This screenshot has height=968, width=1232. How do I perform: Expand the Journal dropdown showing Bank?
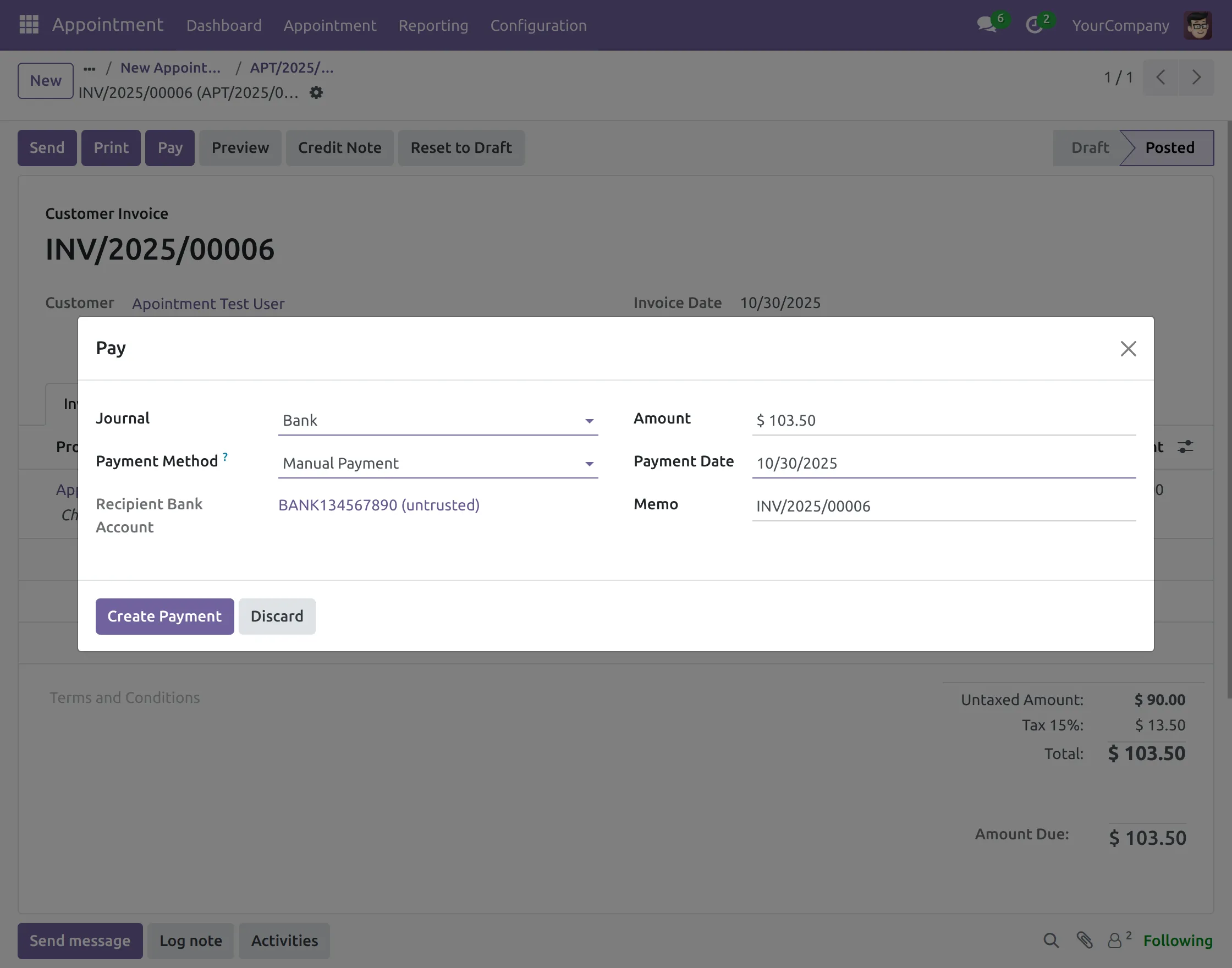437,421
